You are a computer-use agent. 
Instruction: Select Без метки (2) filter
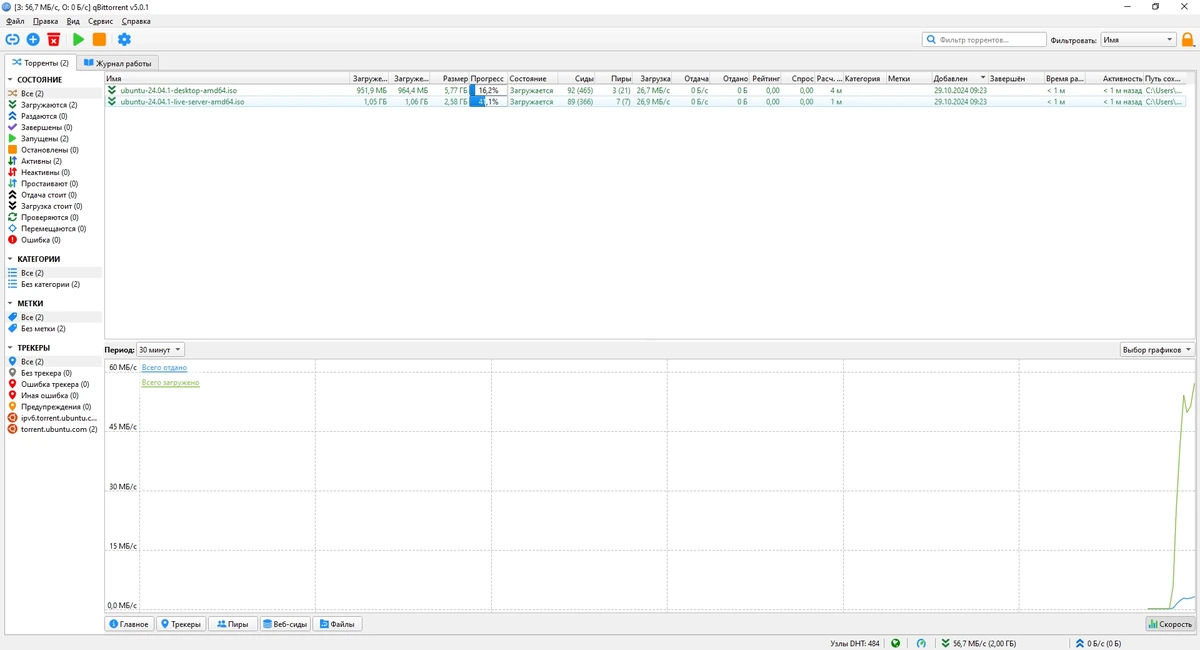(43, 329)
